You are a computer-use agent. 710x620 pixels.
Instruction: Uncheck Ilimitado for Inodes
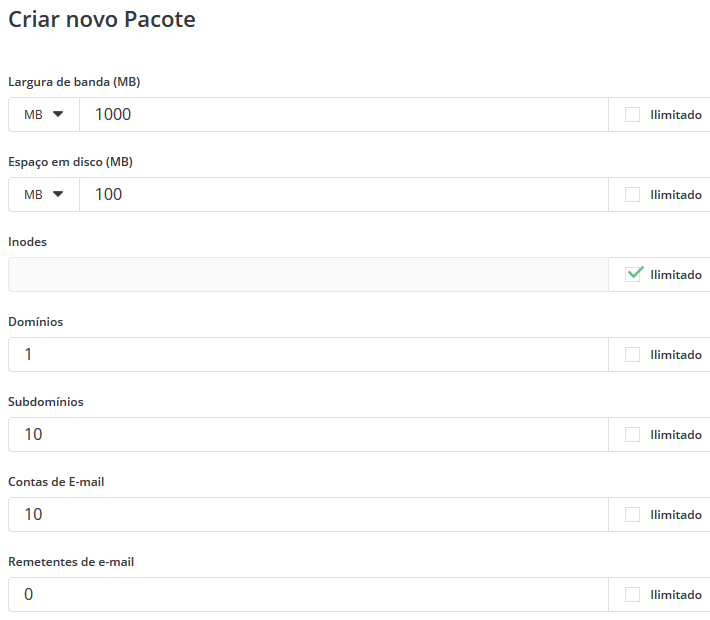[x=632, y=274]
